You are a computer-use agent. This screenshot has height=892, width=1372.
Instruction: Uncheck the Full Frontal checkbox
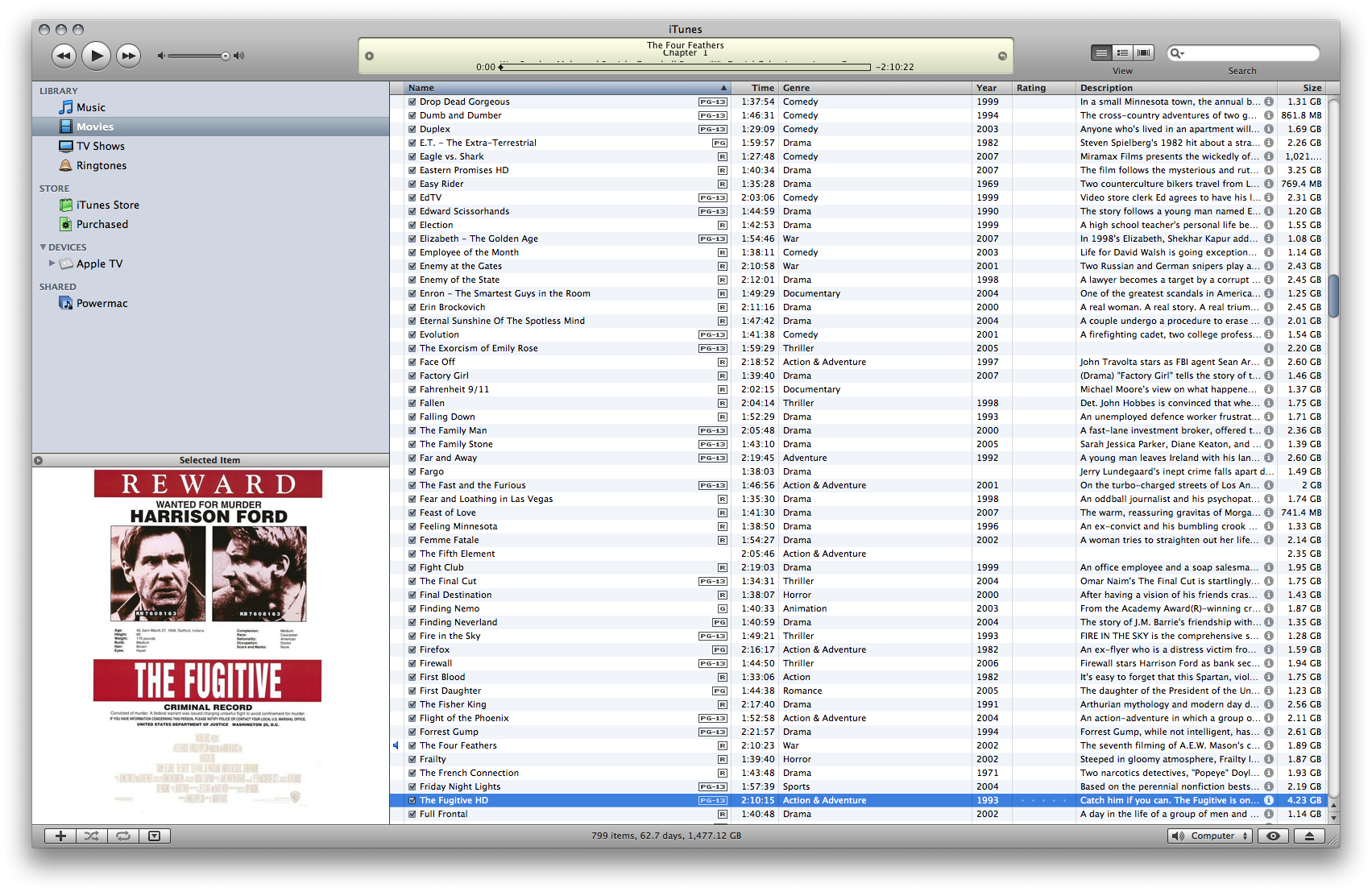pyautogui.click(x=412, y=814)
